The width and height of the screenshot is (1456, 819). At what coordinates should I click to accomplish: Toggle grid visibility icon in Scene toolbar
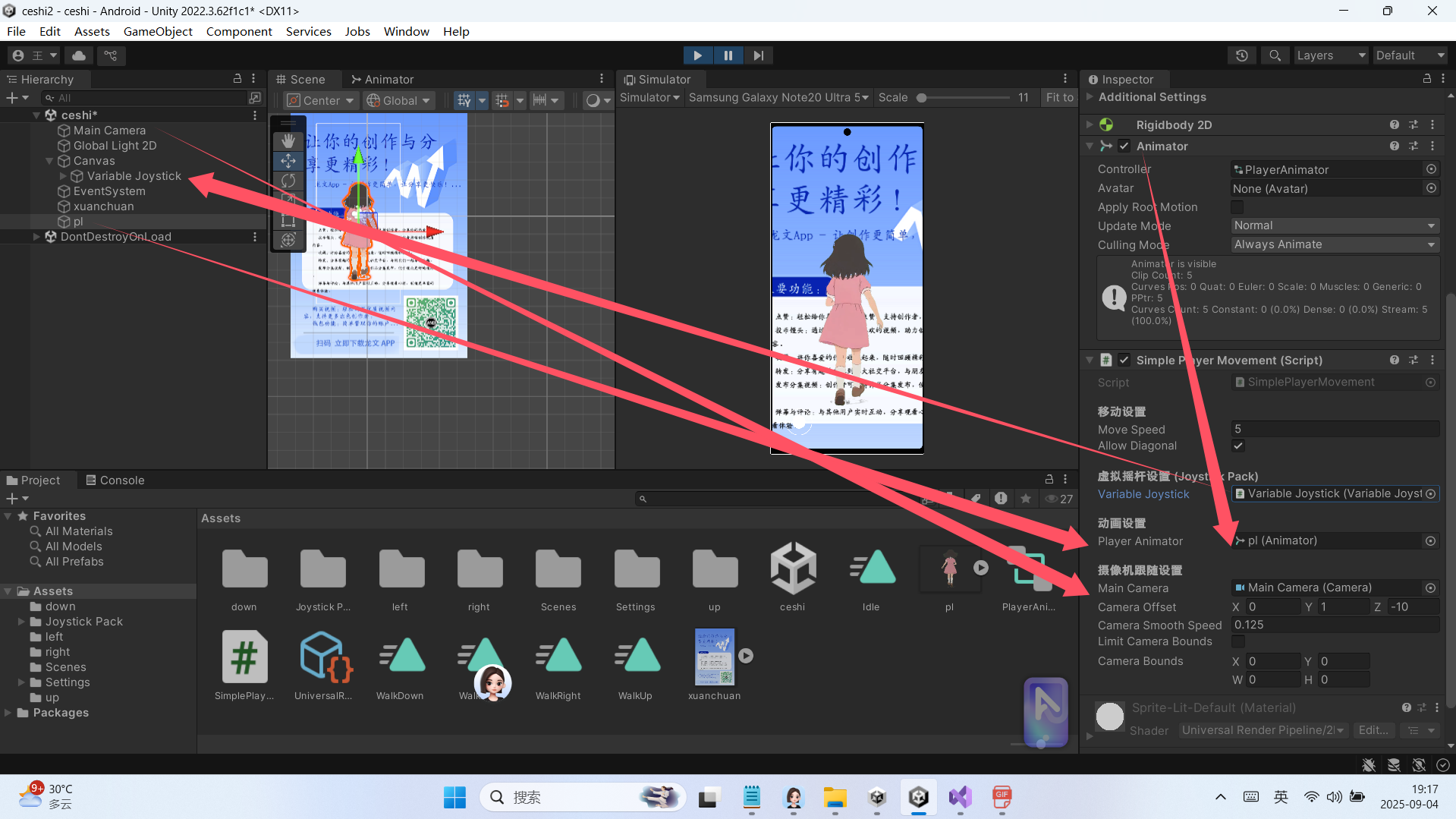pyautogui.click(x=464, y=100)
